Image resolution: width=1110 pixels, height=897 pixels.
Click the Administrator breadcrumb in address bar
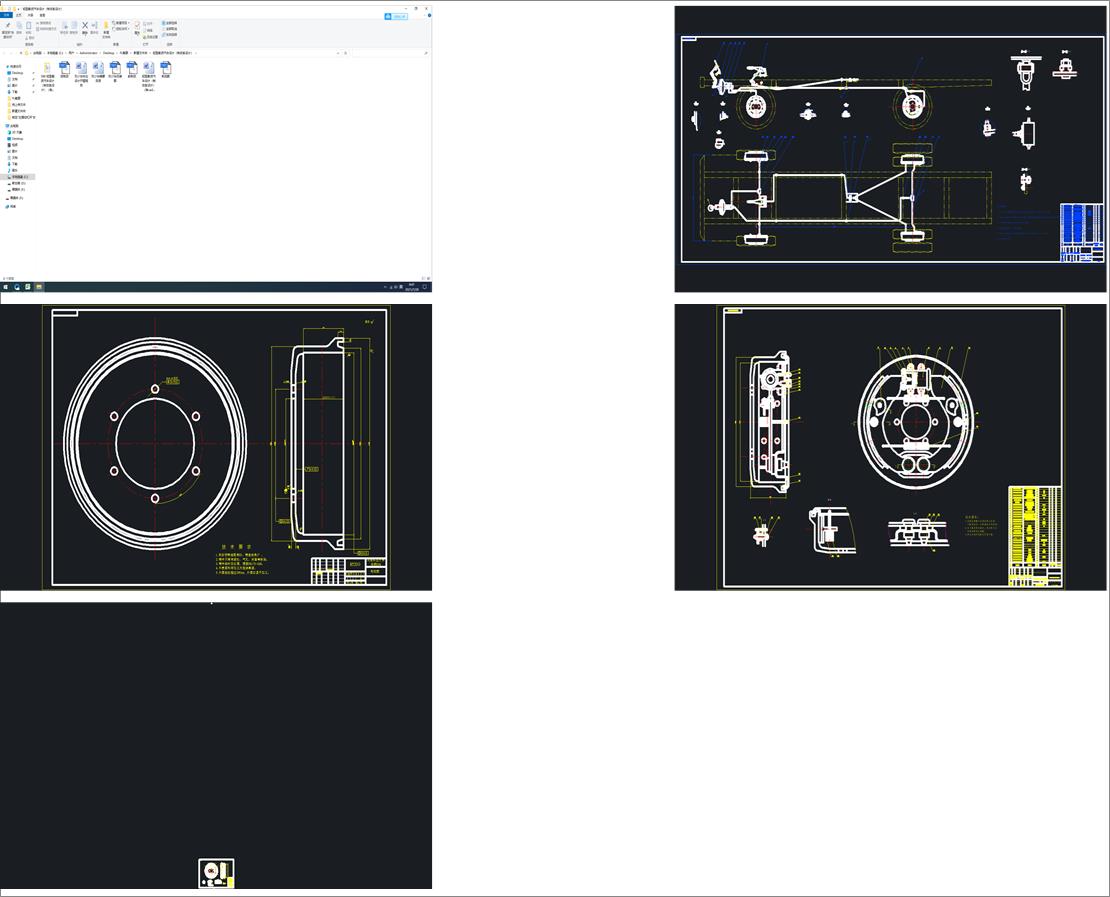[x=88, y=53]
